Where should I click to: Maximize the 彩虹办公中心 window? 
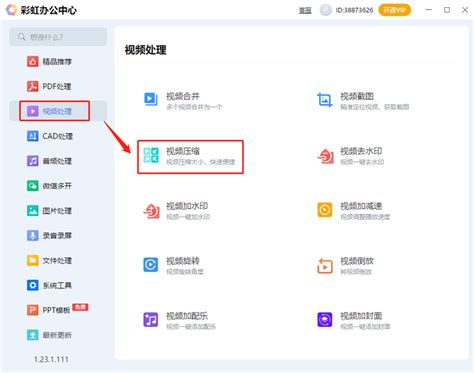447,10
